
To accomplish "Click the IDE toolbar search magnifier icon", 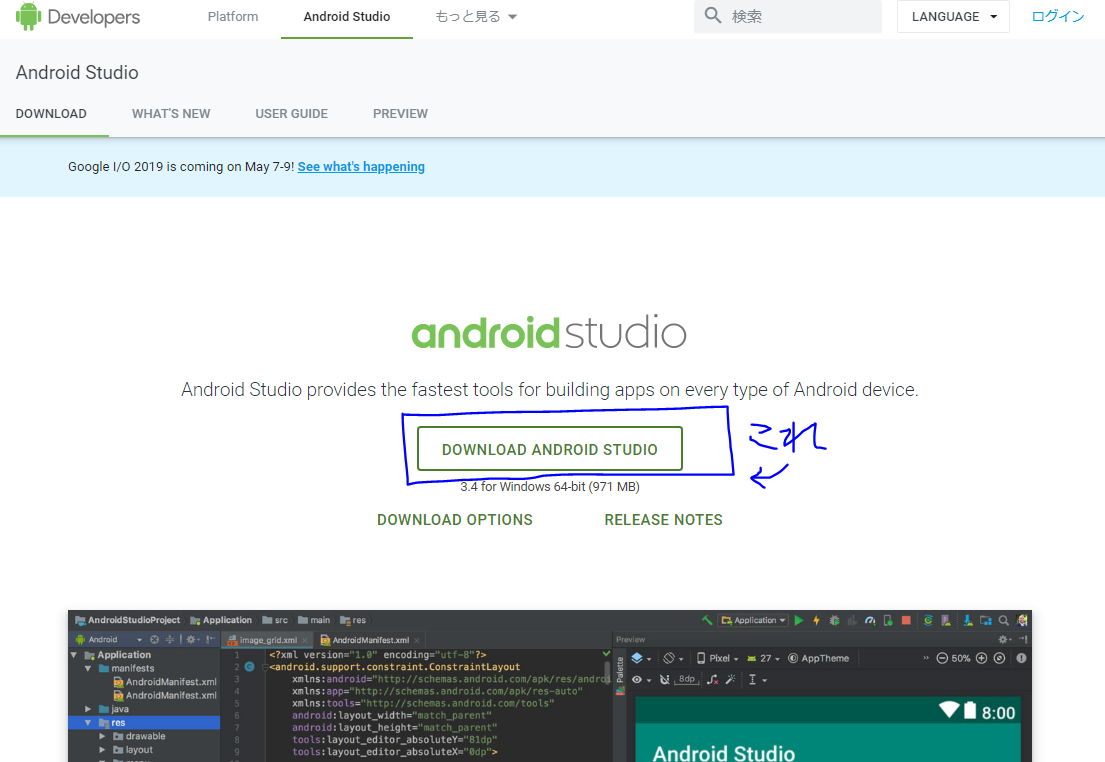I will (1004, 620).
